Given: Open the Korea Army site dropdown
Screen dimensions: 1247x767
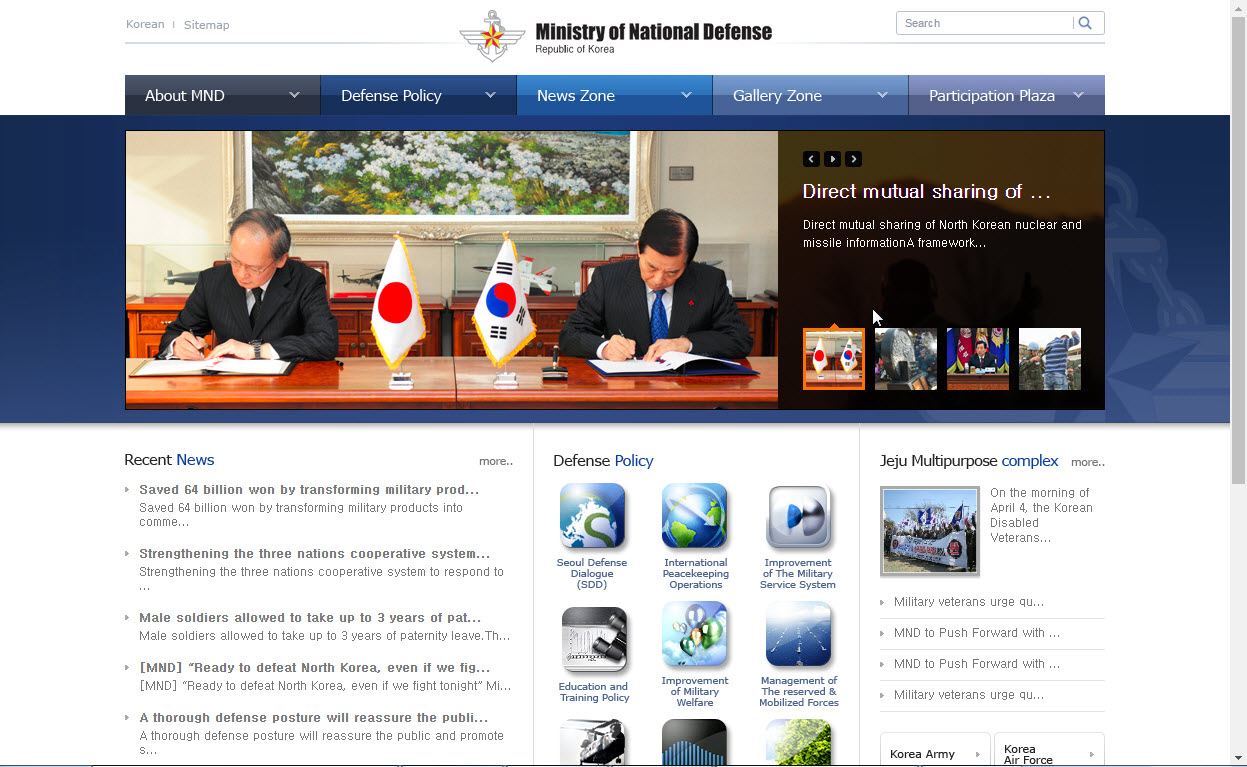Looking at the screenshot, I should [935, 754].
